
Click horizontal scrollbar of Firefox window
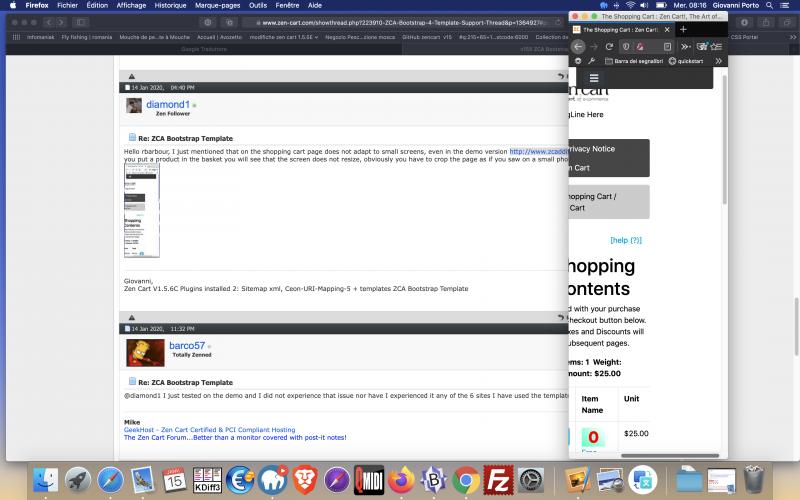point(670,456)
